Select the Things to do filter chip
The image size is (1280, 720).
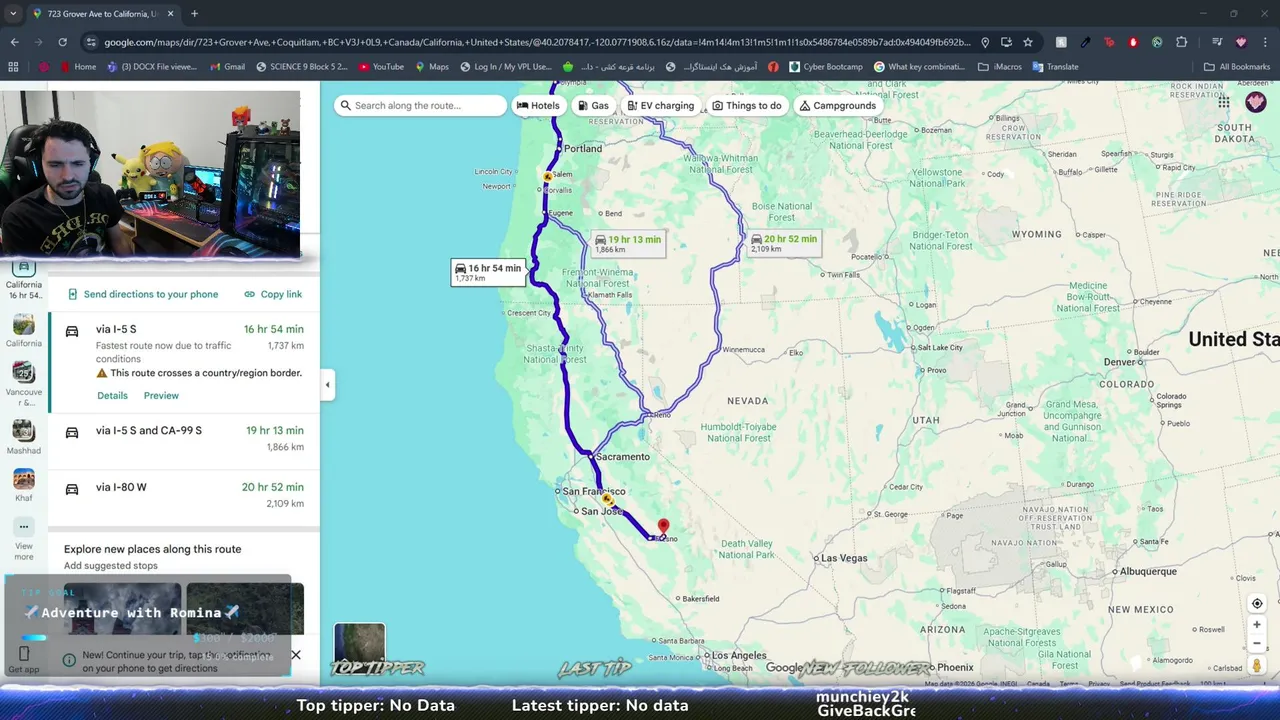point(747,106)
